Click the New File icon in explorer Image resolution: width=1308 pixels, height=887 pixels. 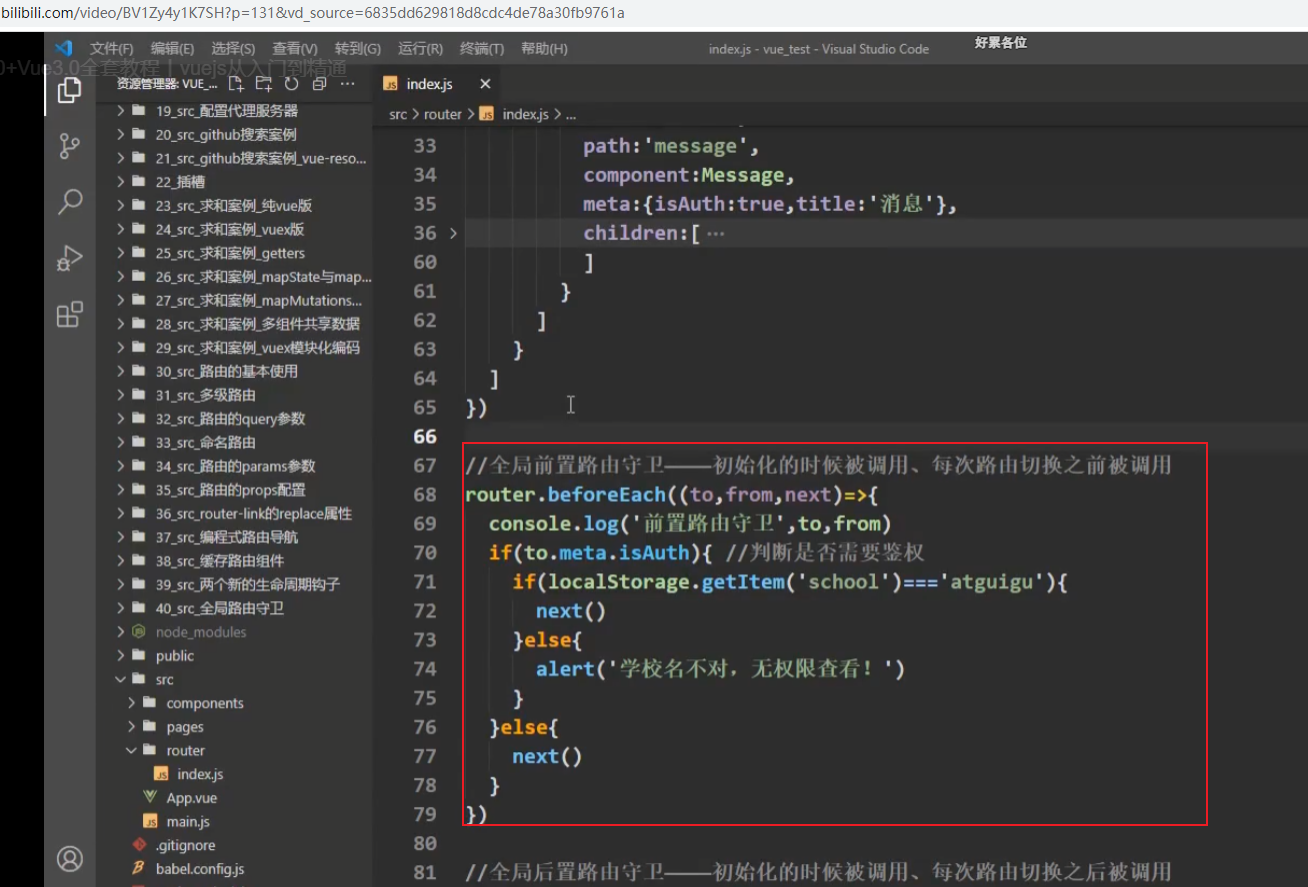coord(236,84)
